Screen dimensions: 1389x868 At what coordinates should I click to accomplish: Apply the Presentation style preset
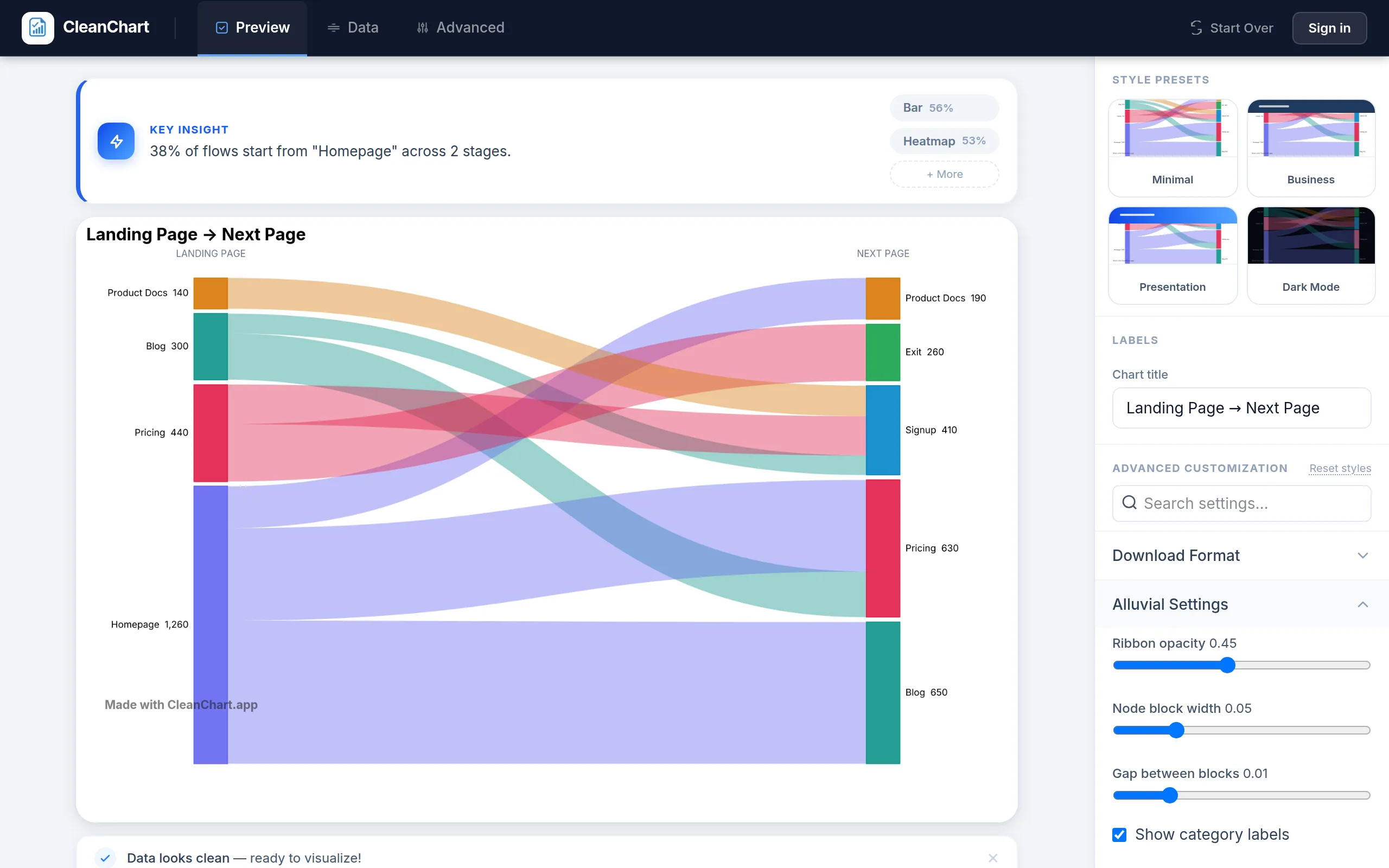1173,256
